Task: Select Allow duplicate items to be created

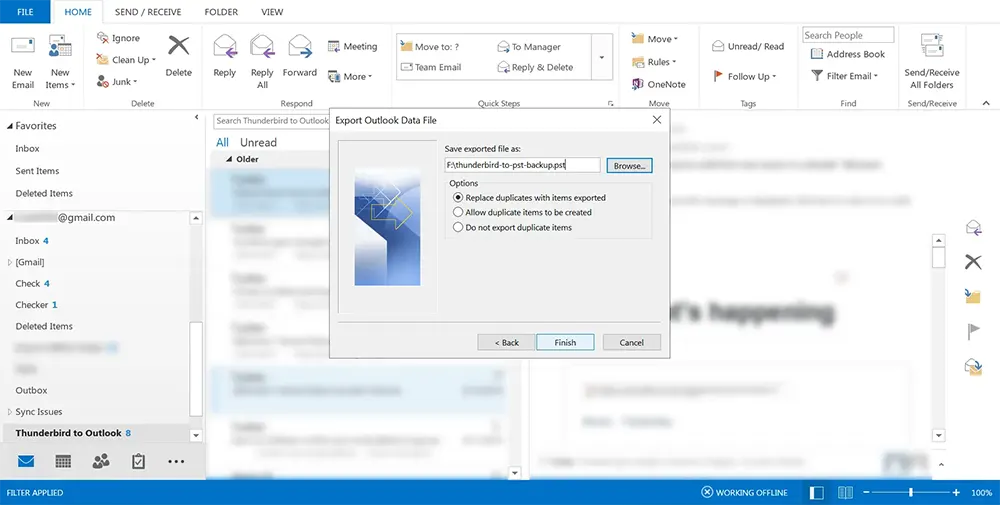Action: pyautogui.click(x=522, y=212)
